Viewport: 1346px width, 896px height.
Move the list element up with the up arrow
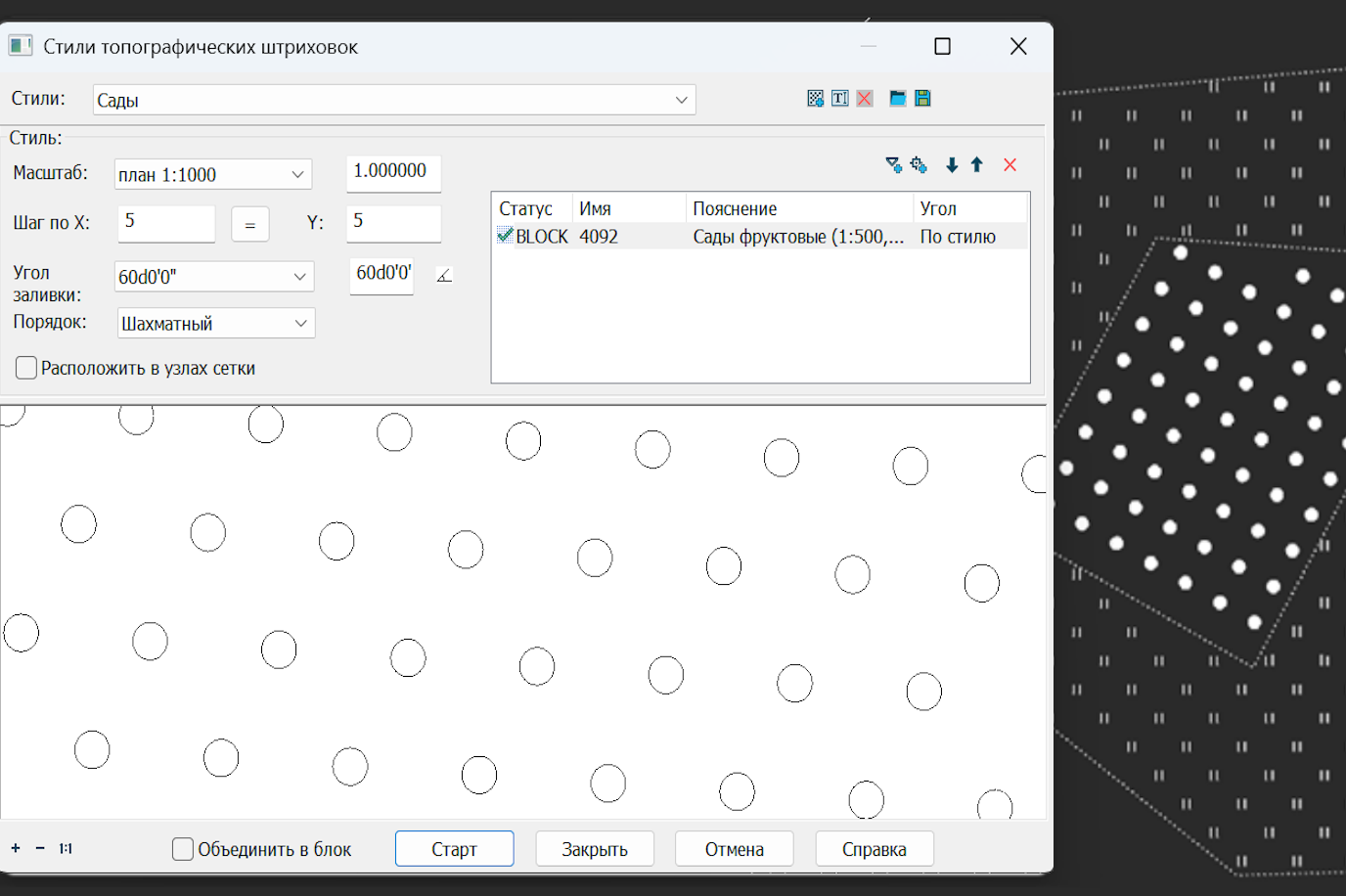point(976,165)
